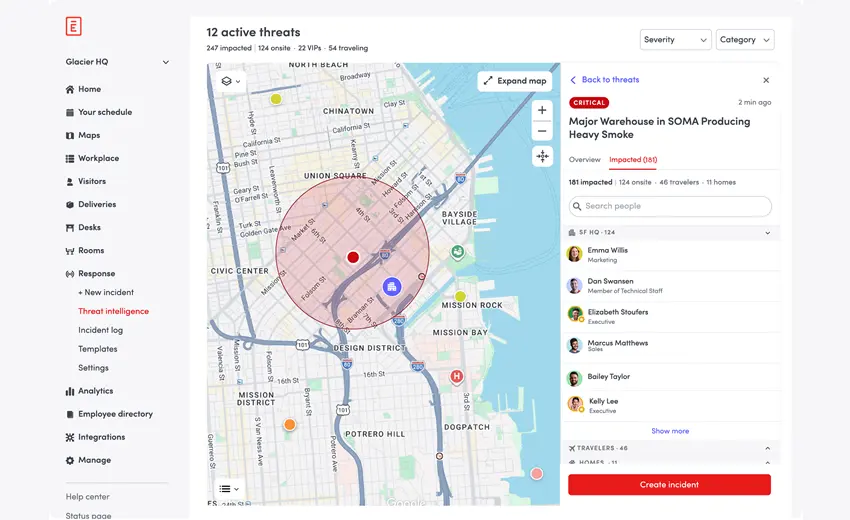Click the Deliveries box icon
Image resolution: width=850 pixels, height=520 pixels.
69,204
